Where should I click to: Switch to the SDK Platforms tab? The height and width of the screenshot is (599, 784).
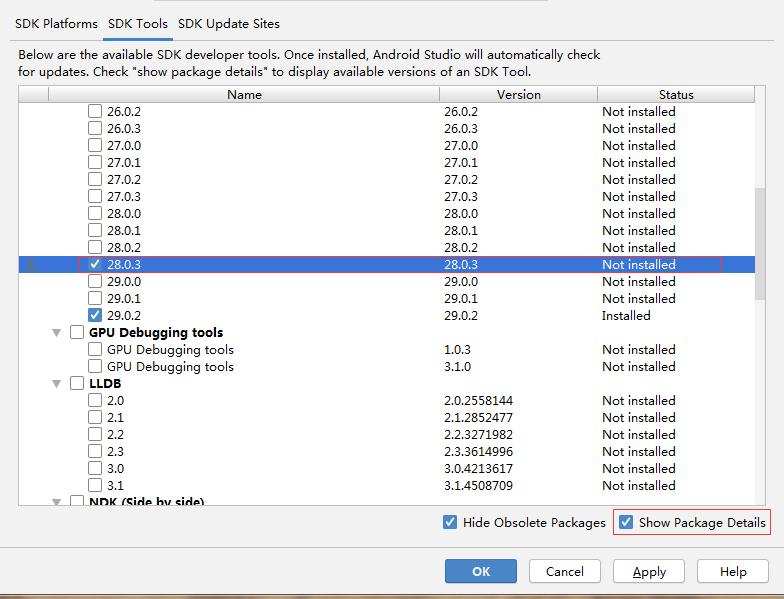coord(56,23)
